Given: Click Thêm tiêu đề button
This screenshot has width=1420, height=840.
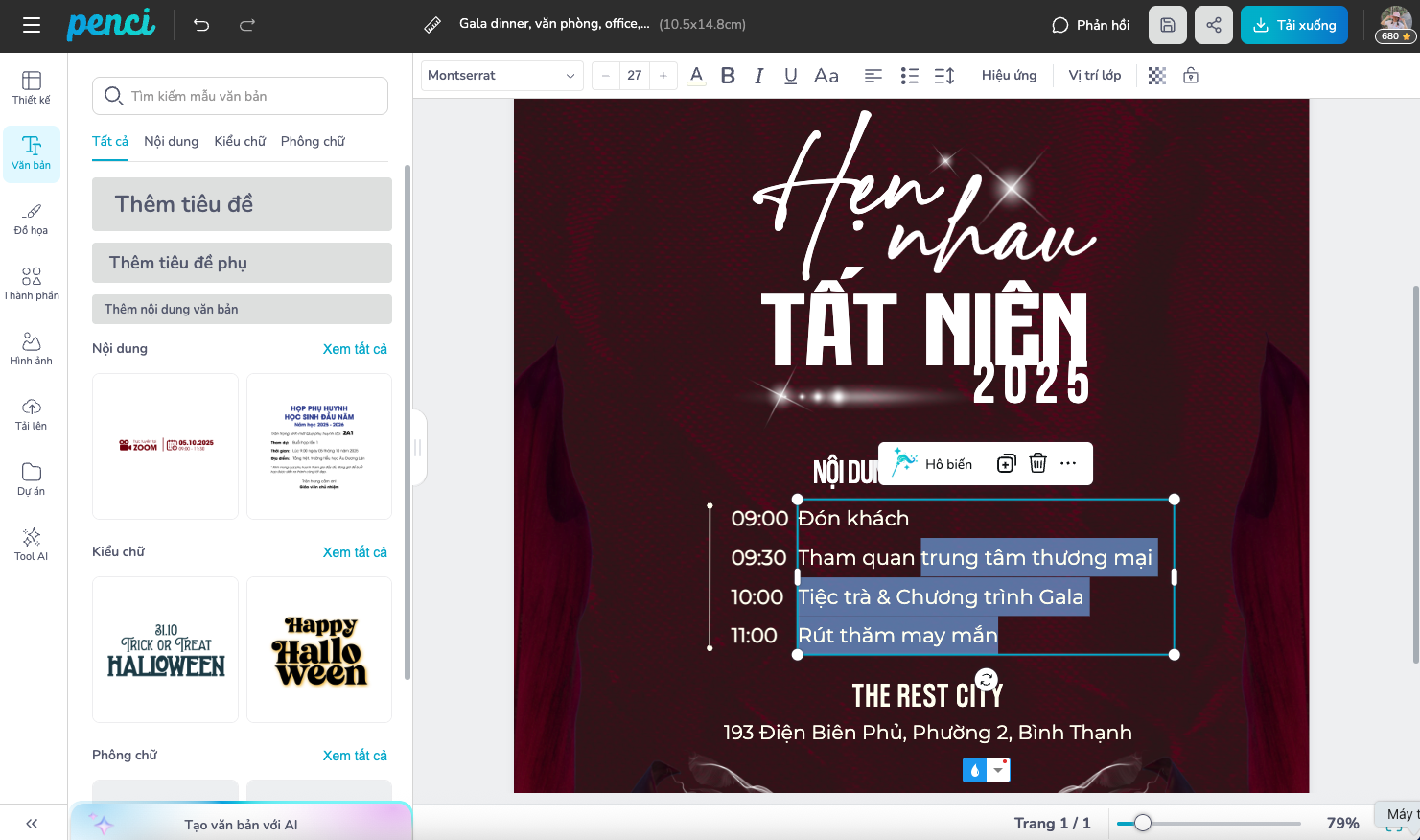Looking at the screenshot, I should coord(242,204).
